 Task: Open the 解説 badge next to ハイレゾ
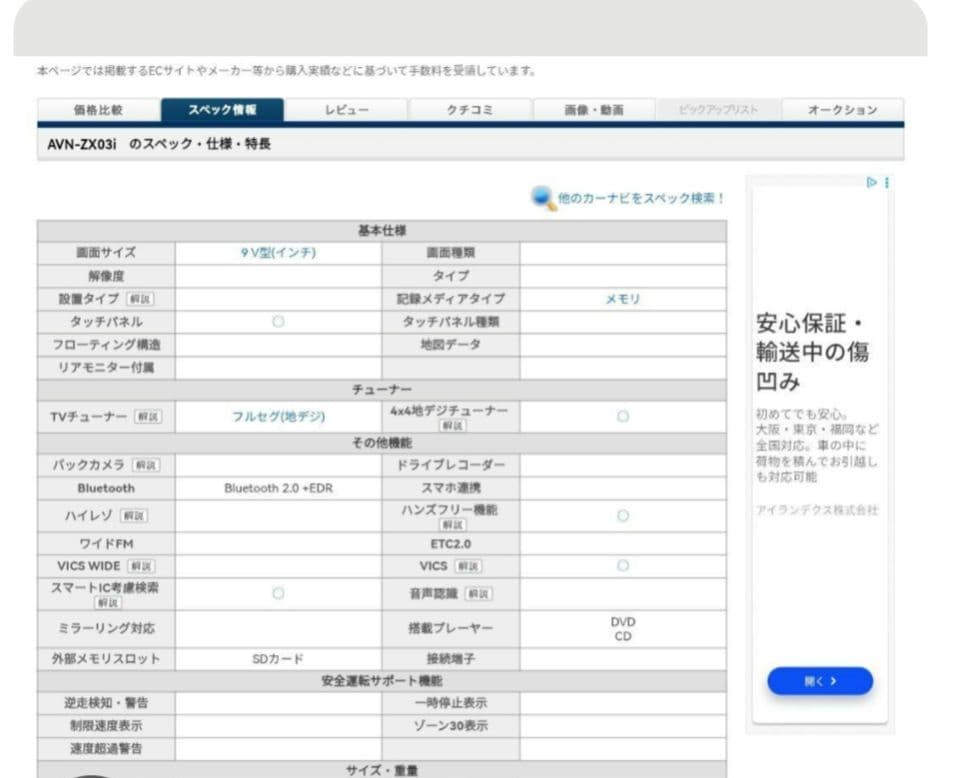click(x=133, y=516)
